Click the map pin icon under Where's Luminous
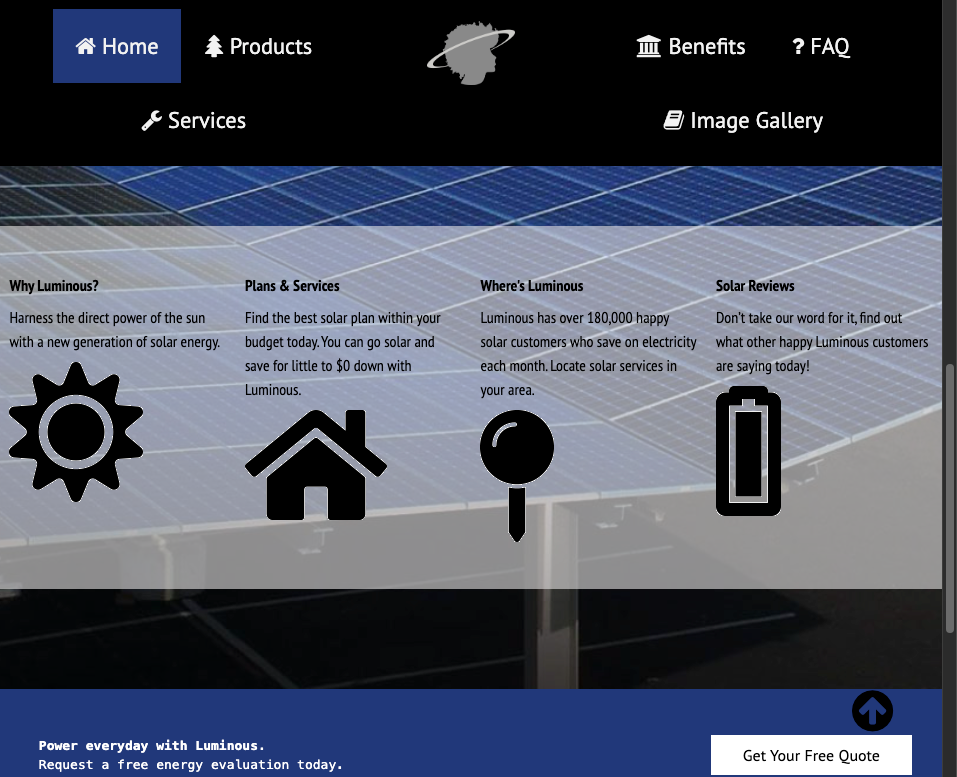This screenshot has width=957, height=777. click(x=517, y=475)
